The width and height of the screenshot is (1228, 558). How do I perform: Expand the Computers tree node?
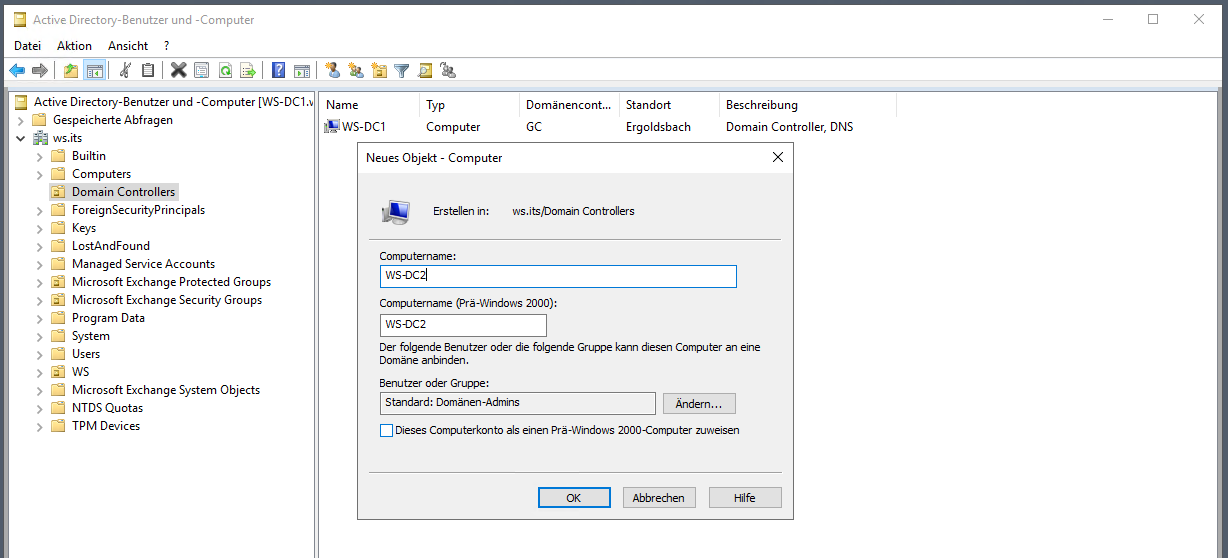[40, 174]
